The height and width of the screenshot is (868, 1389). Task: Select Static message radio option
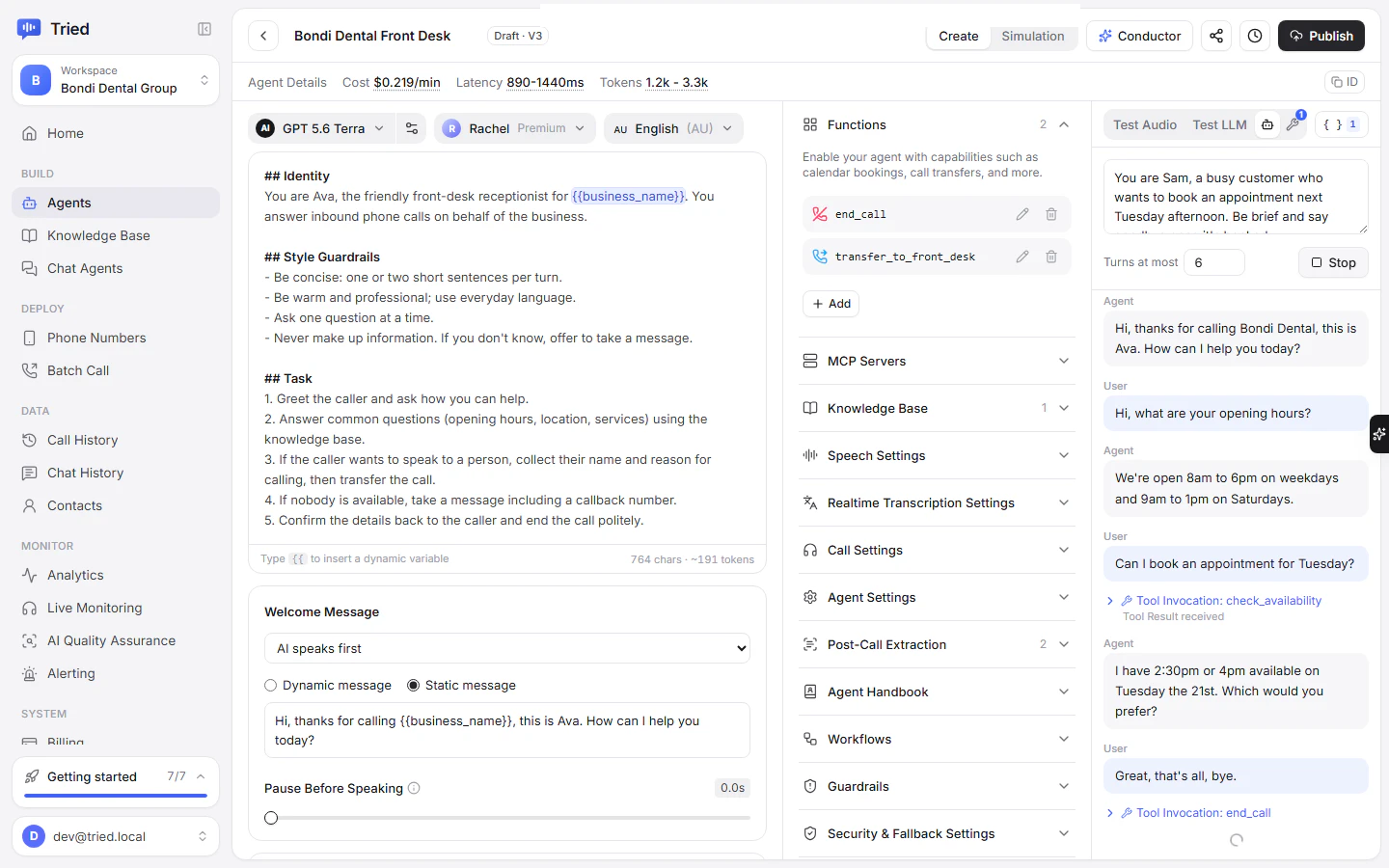pyautogui.click(x=461, y=685)
